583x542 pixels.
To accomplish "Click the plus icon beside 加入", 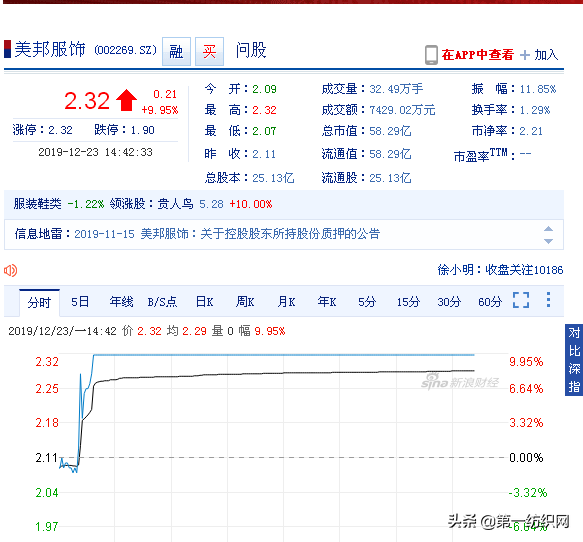I will tap(525, 55).
